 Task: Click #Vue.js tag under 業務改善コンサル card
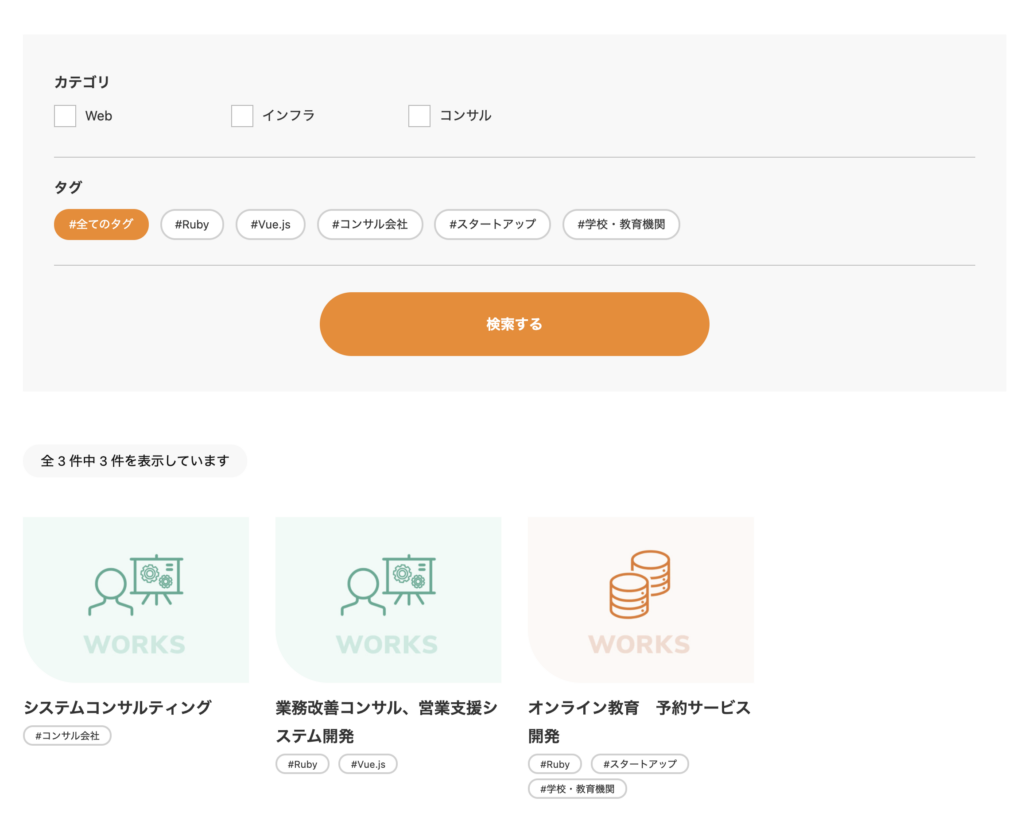tap(368, 765)
